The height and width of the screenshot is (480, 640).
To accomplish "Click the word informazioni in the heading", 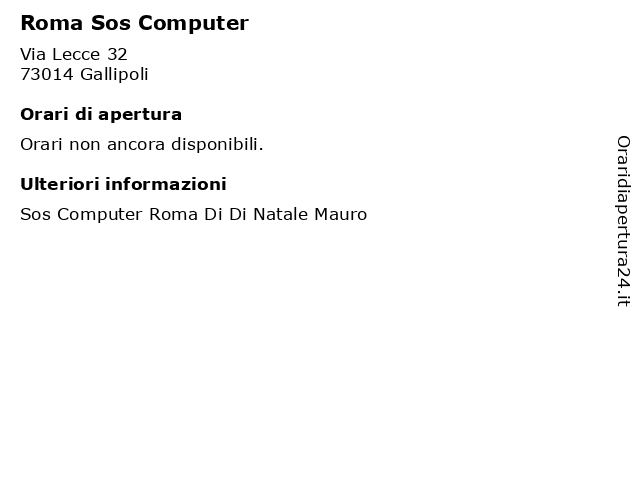I will point(166,184).
